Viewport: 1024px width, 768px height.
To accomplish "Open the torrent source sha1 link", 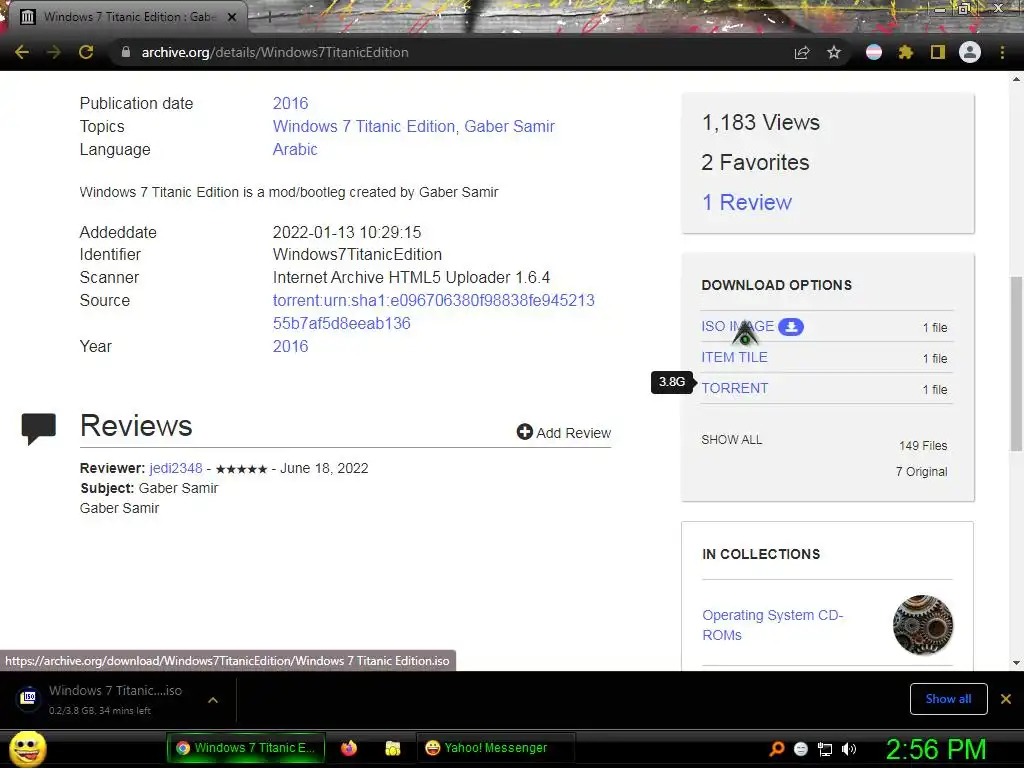I will tap(434, 312).
